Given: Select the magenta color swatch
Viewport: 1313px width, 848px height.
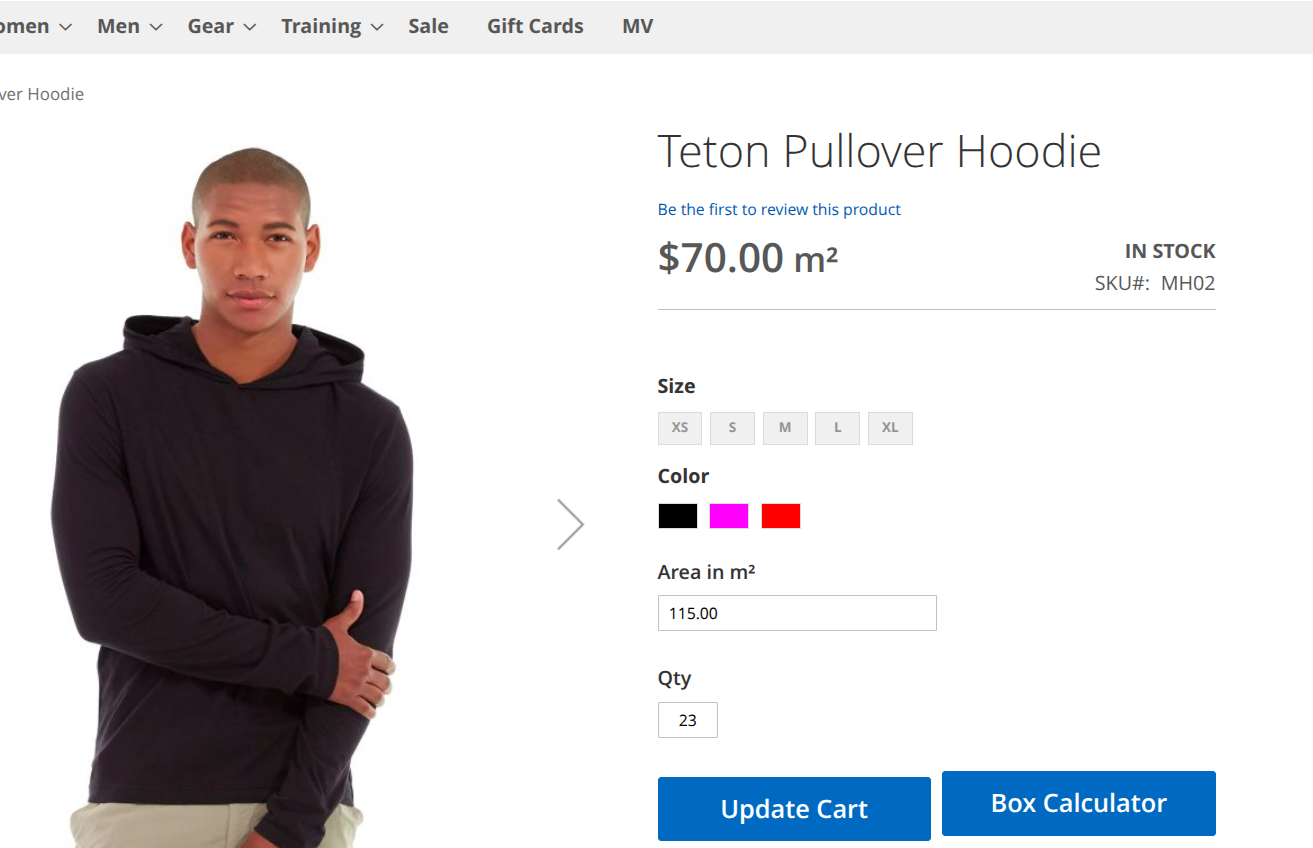Looking at the screenshot, I should point(729,516).
